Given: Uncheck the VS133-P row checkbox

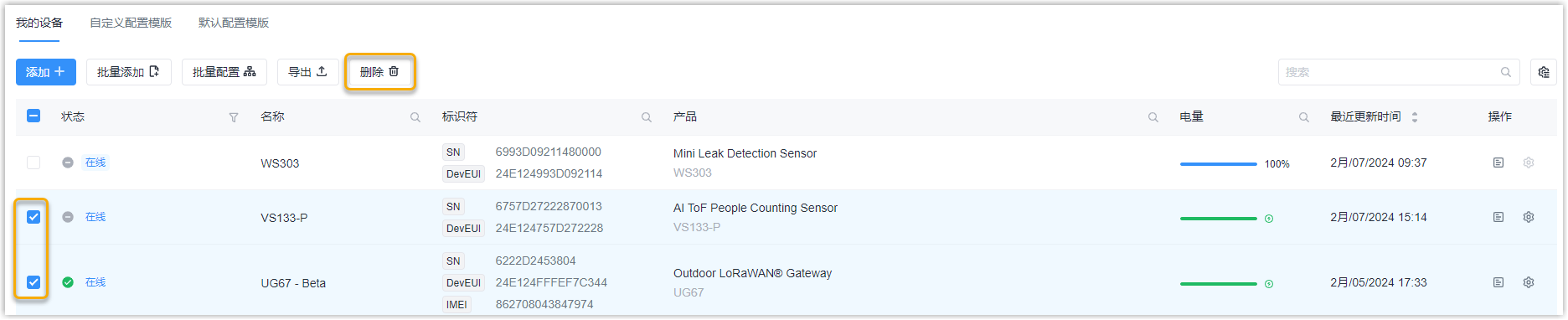Looking at the screenshot, I should click(x=34, y=217).
